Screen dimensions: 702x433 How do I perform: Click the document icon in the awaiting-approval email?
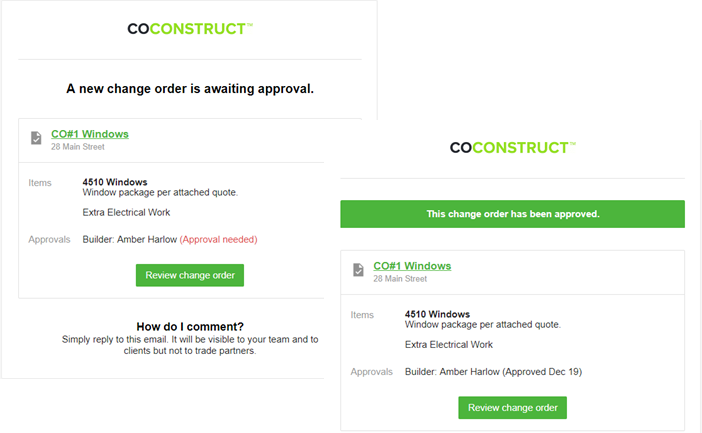coord(36,138)
